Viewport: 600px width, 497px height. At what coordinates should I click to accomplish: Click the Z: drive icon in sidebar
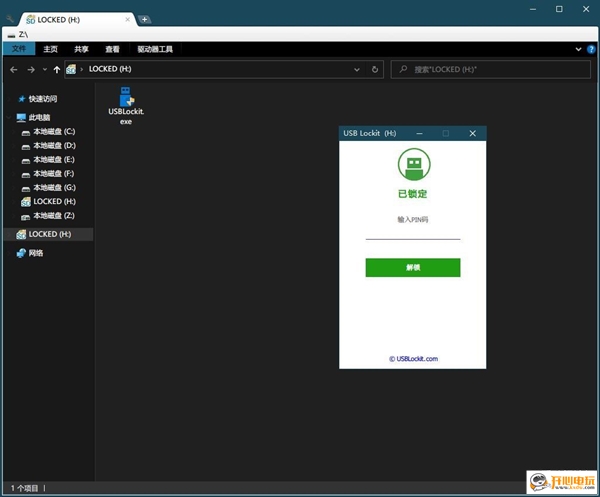pos(26,217)
